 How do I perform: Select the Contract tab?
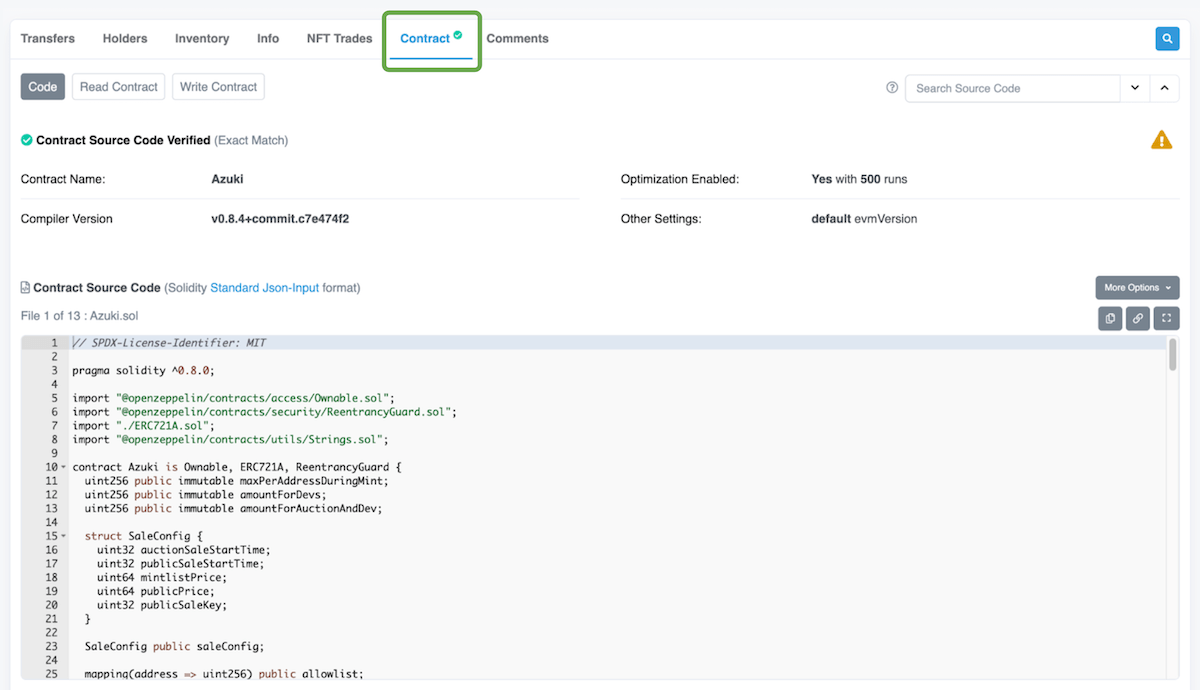(431, 38)
